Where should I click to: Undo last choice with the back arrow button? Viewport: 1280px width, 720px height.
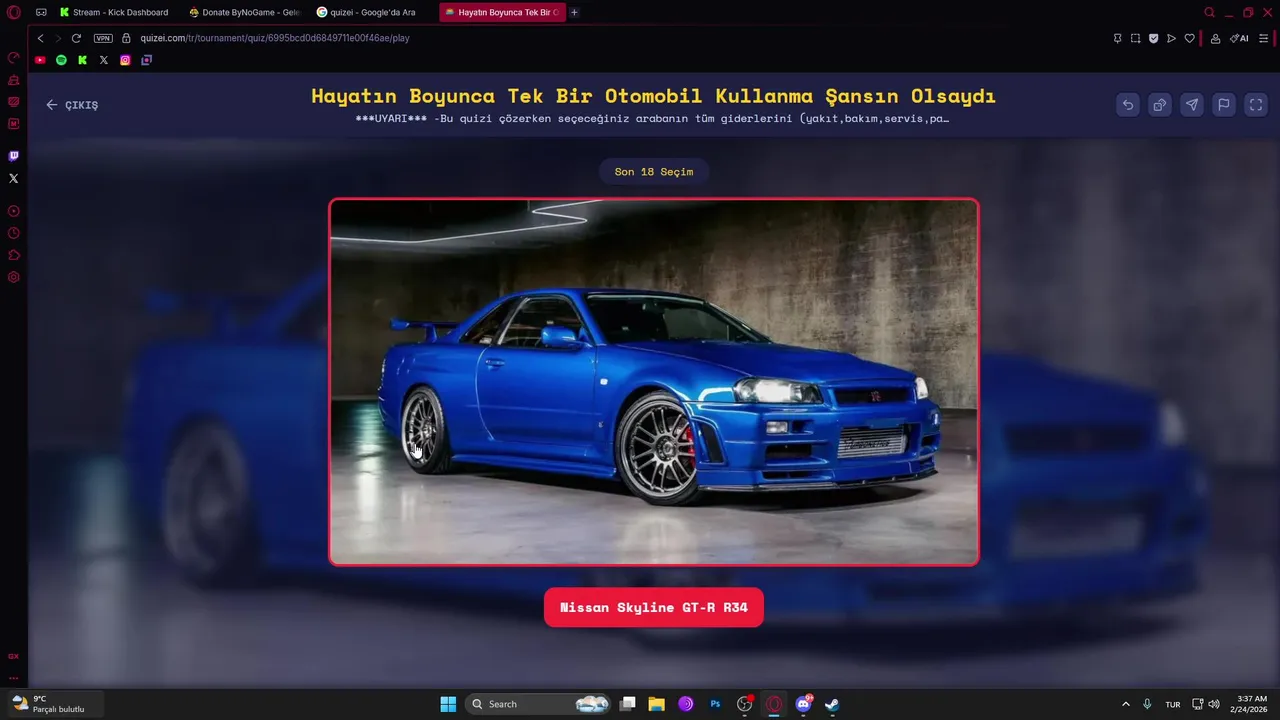point(1128,104)
